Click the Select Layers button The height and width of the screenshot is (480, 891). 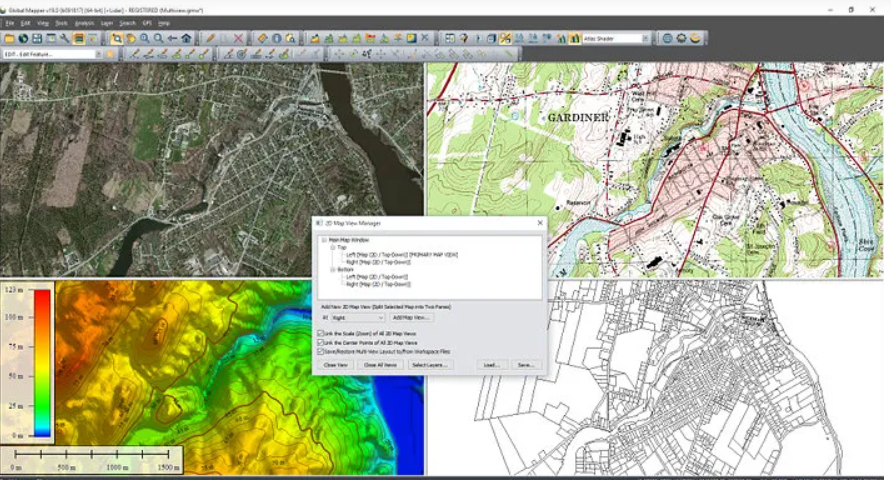coord(430,365)
